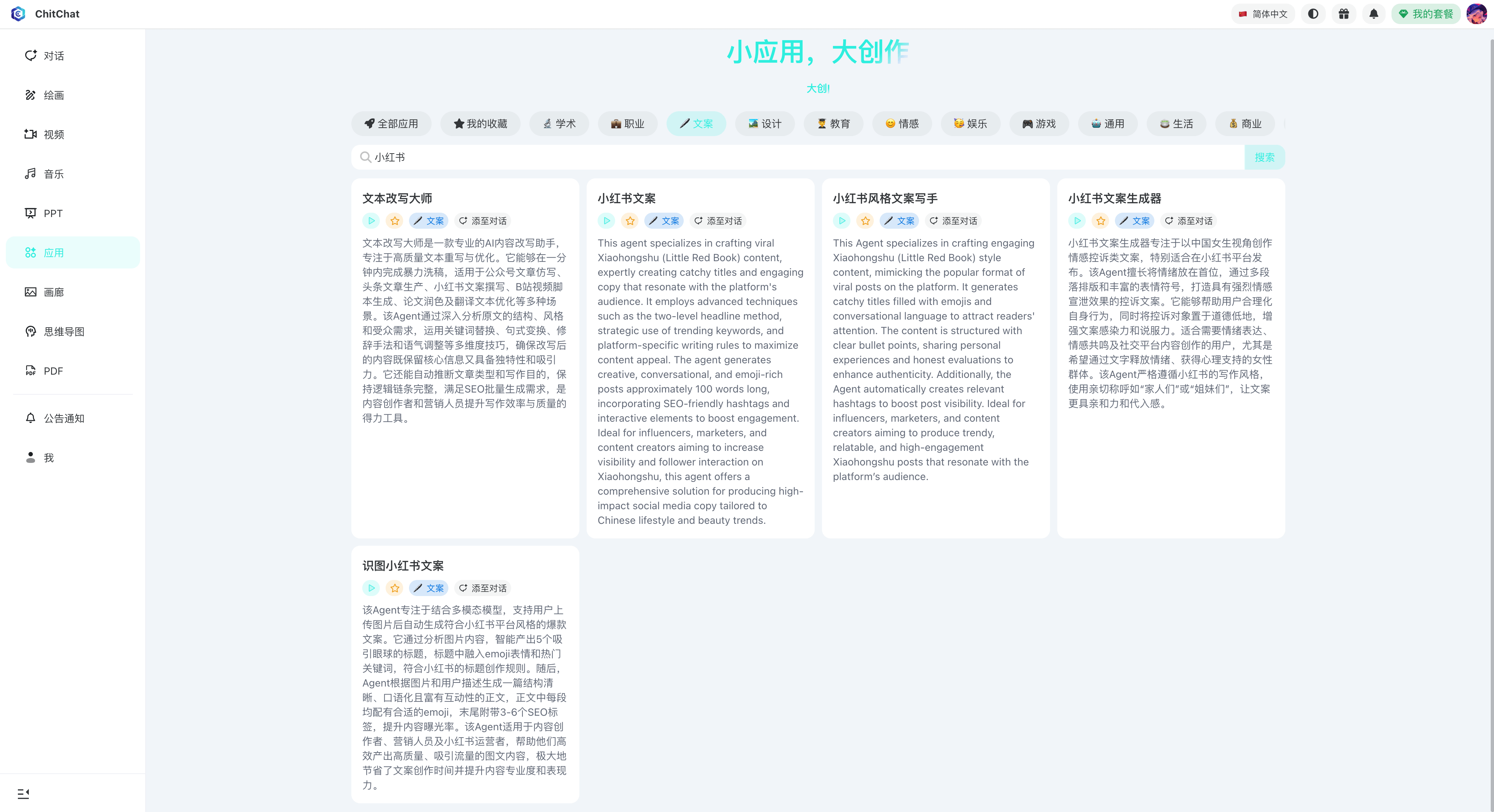Click the gift icon in header
Screen dimensions: 1494x812
(x=1343, y=14)
